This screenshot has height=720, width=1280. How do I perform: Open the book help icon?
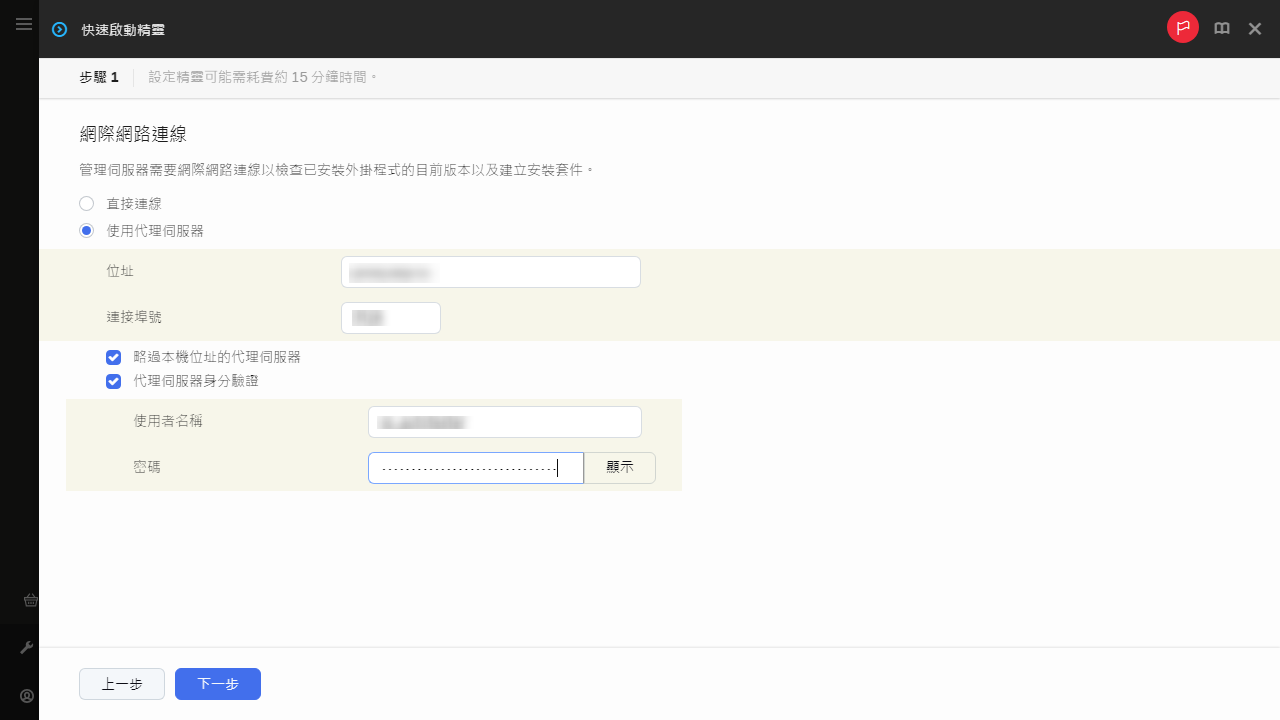(x=1222, y=29)
